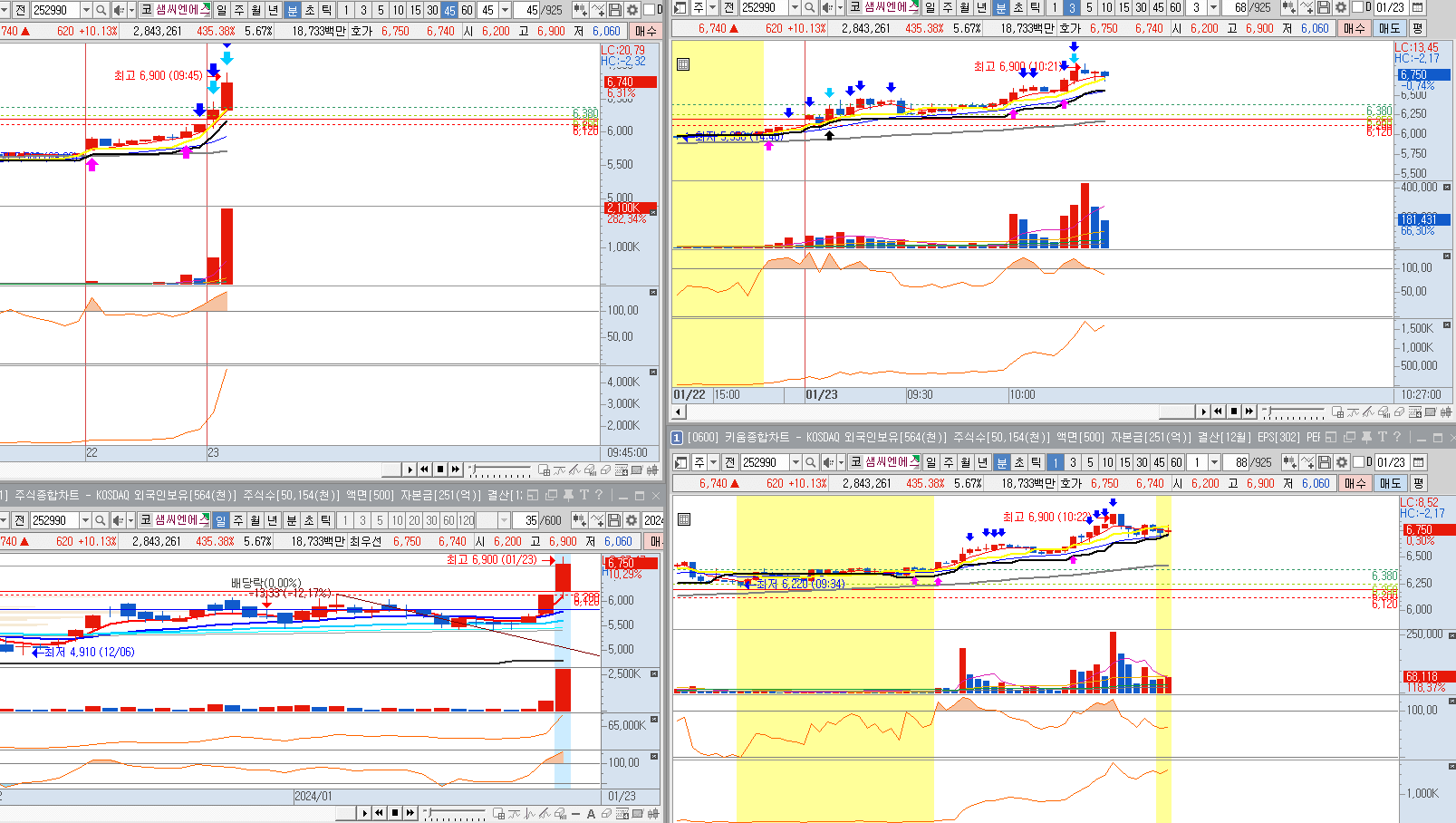Toggle the D checkbox in top-left chart toolbar
Image resolution: width=1456 pixels, height=823 pixels.
pyautogui.click(x=648, y=10)
